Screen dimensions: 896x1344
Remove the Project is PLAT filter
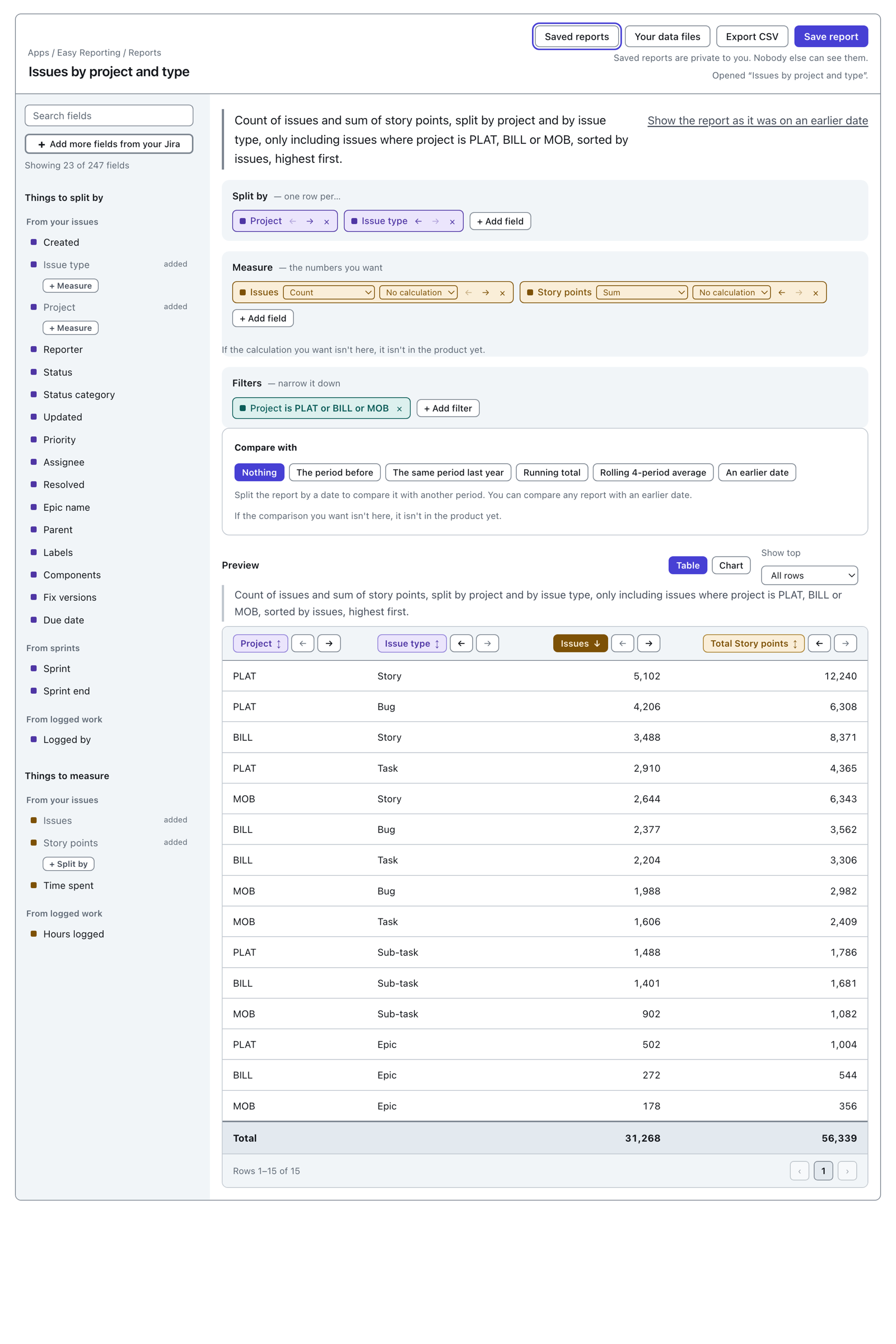point(399,409)
